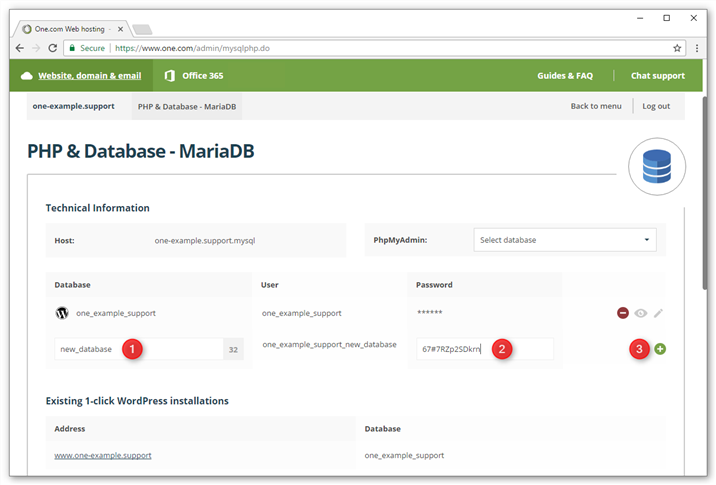Click Log out link
The height and width of the screenshot is (485, 716).
coord(656,106)
